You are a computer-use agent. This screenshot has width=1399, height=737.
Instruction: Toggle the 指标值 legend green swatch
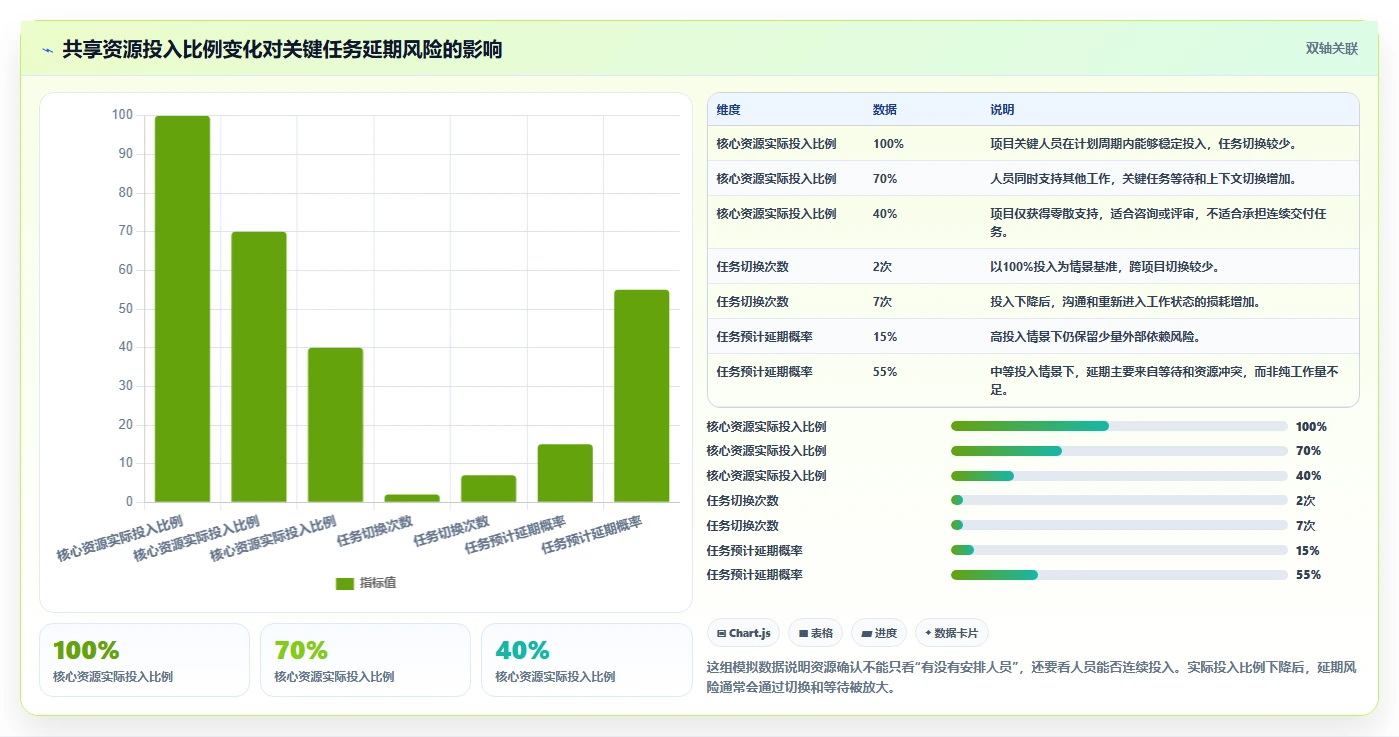tap(345, 583)
